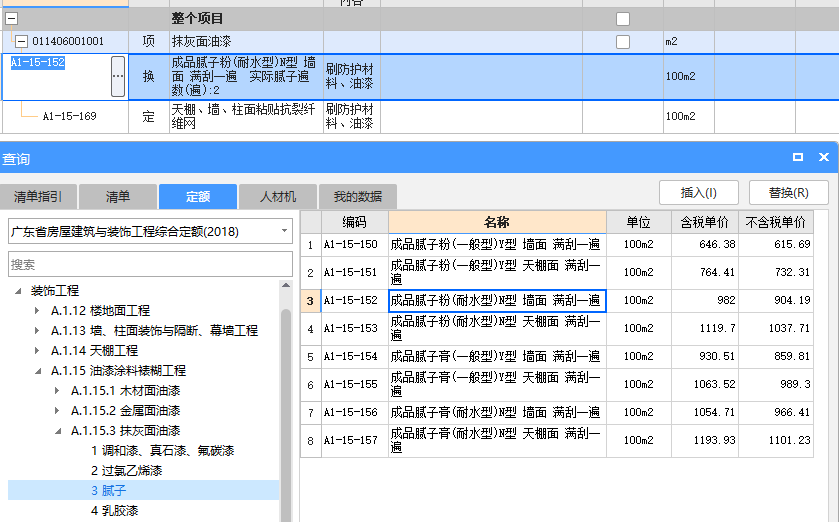Select quota row A1-15-157

557,441
